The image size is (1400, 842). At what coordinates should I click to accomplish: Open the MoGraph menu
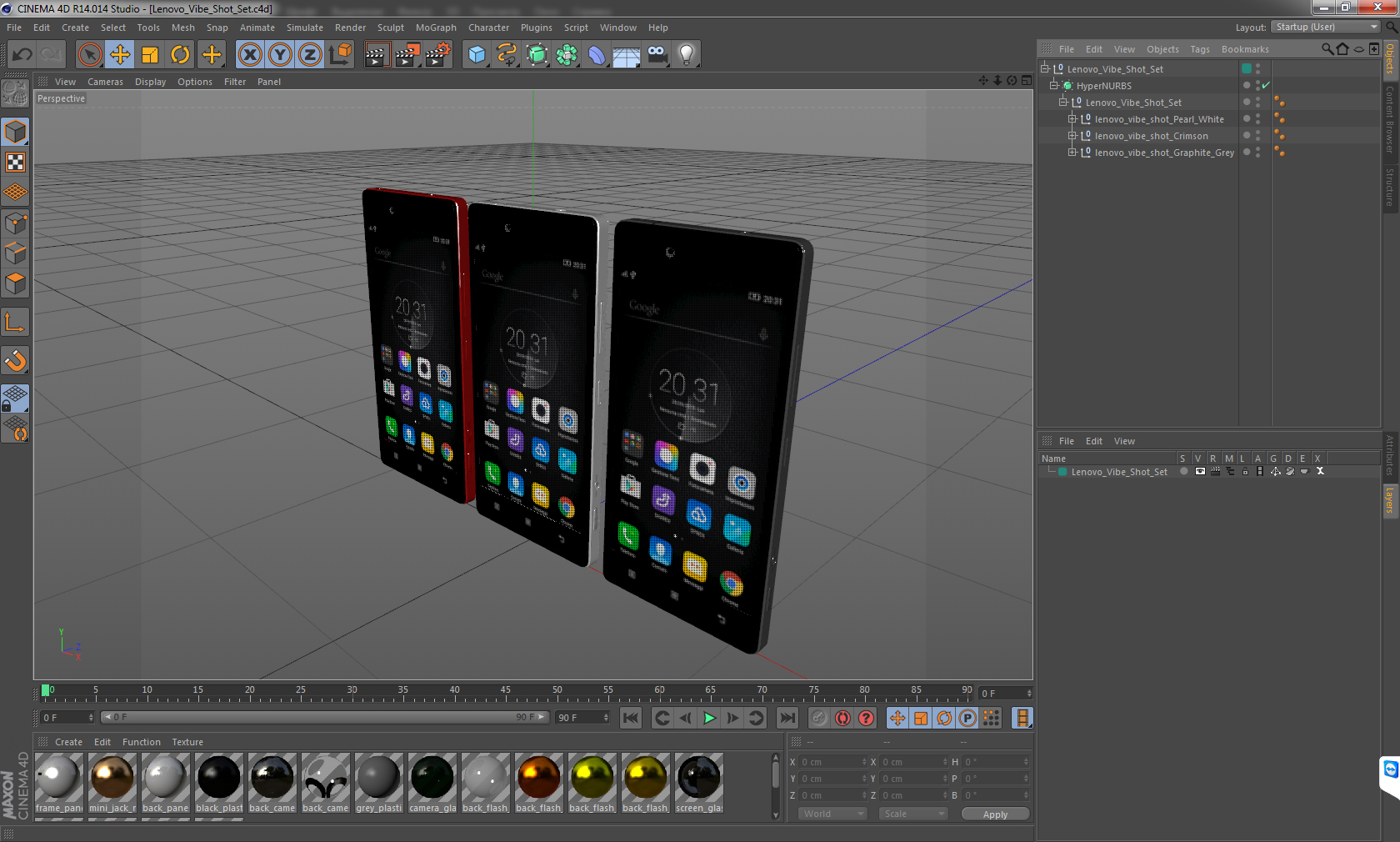point(436,28)
